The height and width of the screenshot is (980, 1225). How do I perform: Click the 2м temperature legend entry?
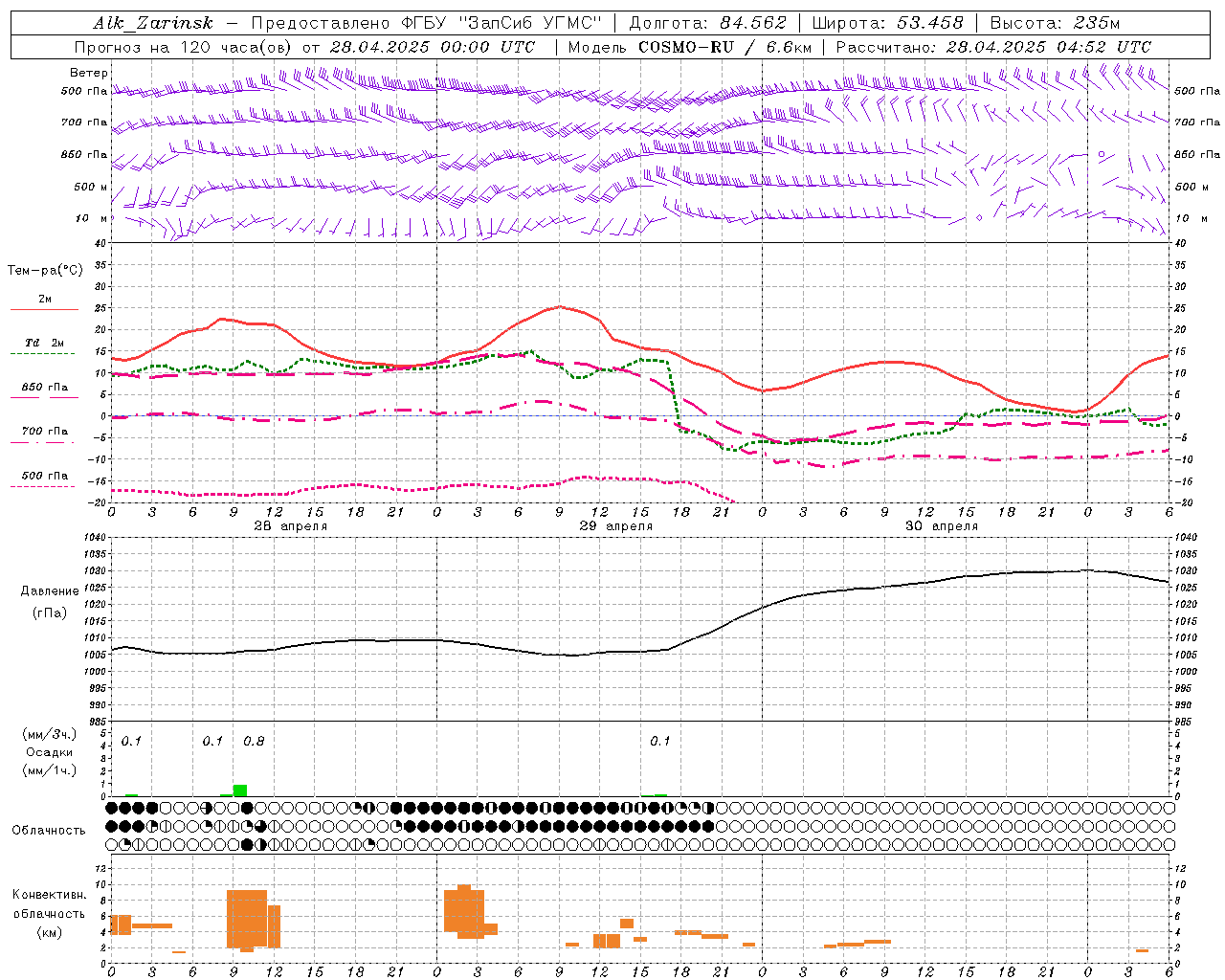45,300
